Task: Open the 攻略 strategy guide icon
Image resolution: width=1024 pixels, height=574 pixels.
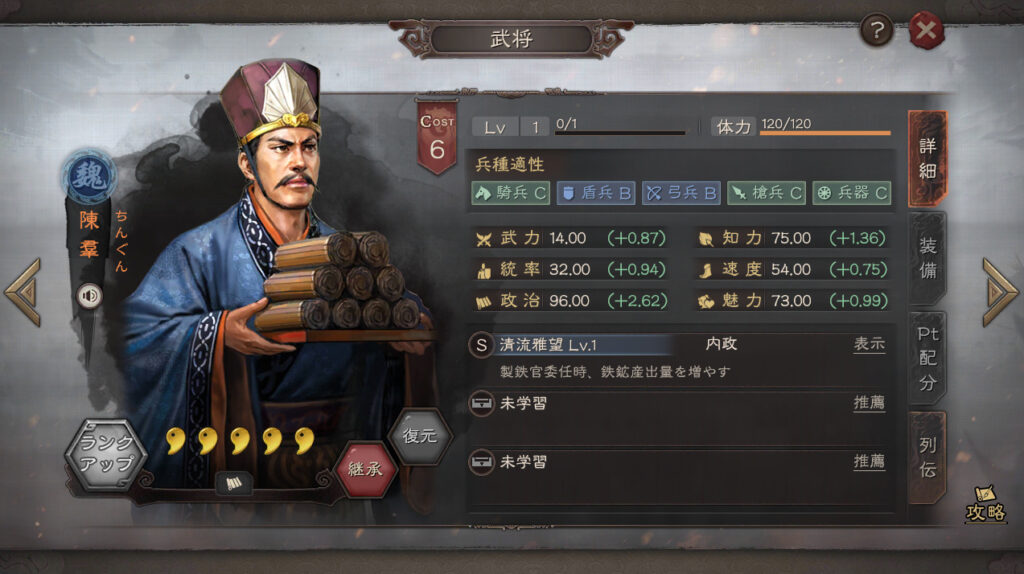Action: click(x=985, y=503)
